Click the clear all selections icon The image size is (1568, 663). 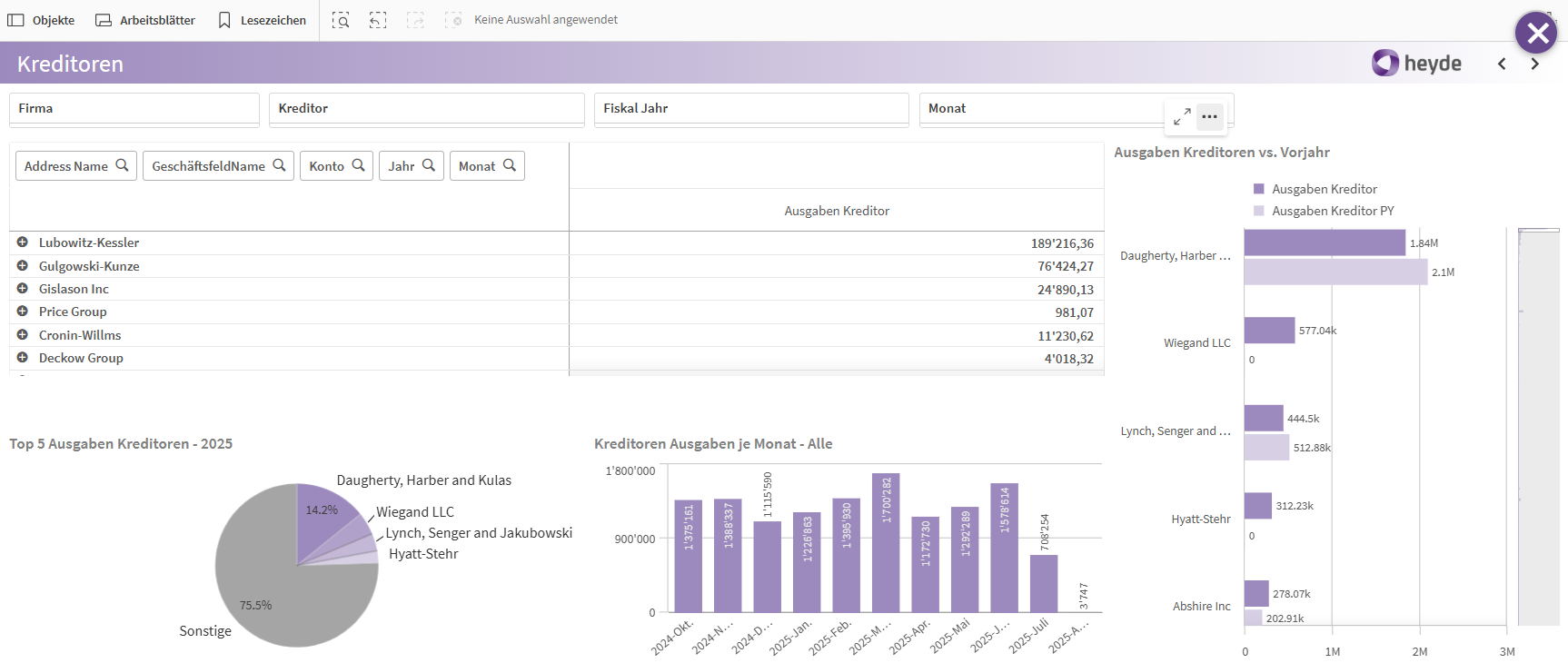[x=453, y=20]
